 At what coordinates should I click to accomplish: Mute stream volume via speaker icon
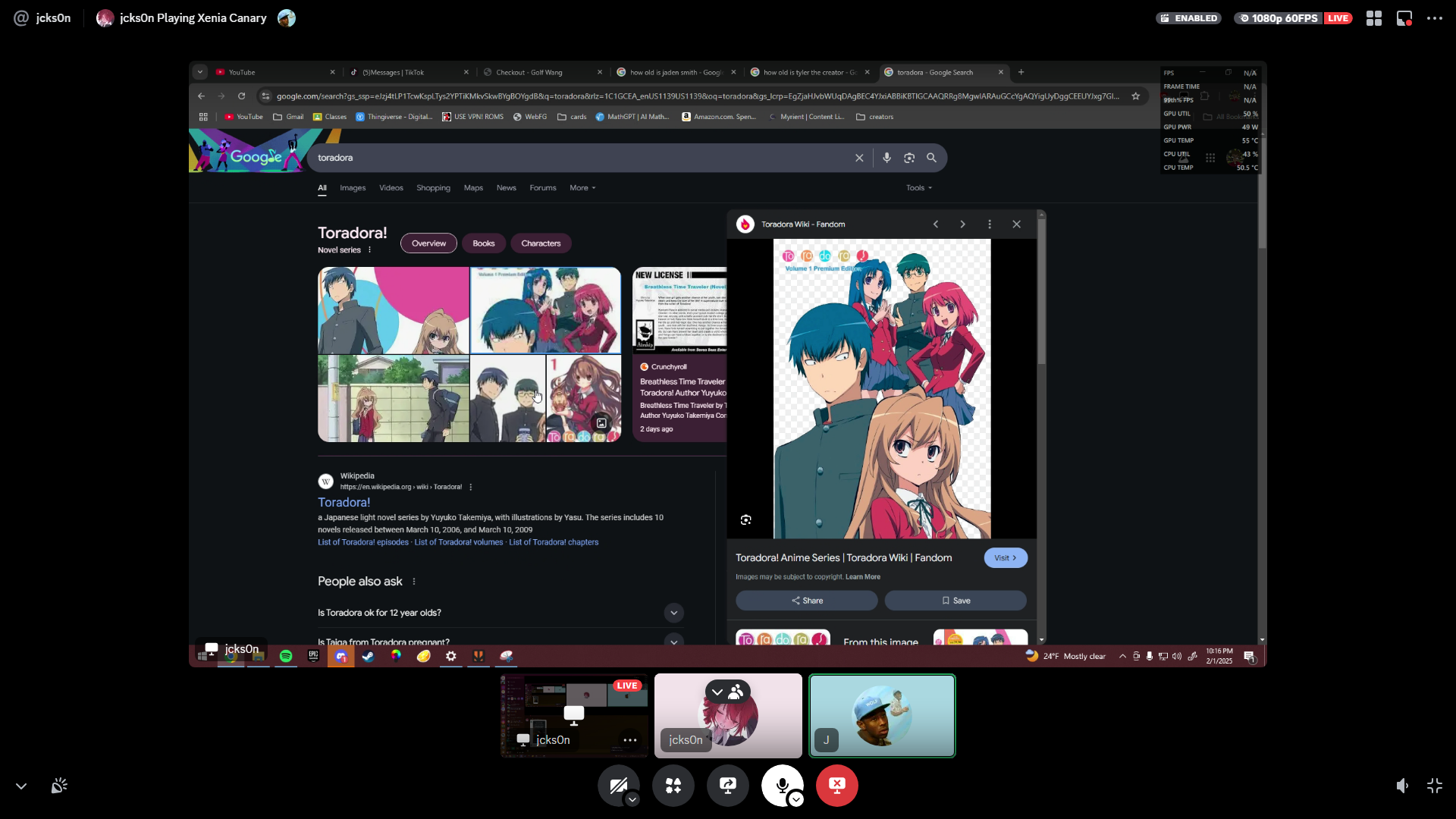[x=1402, y=786]
